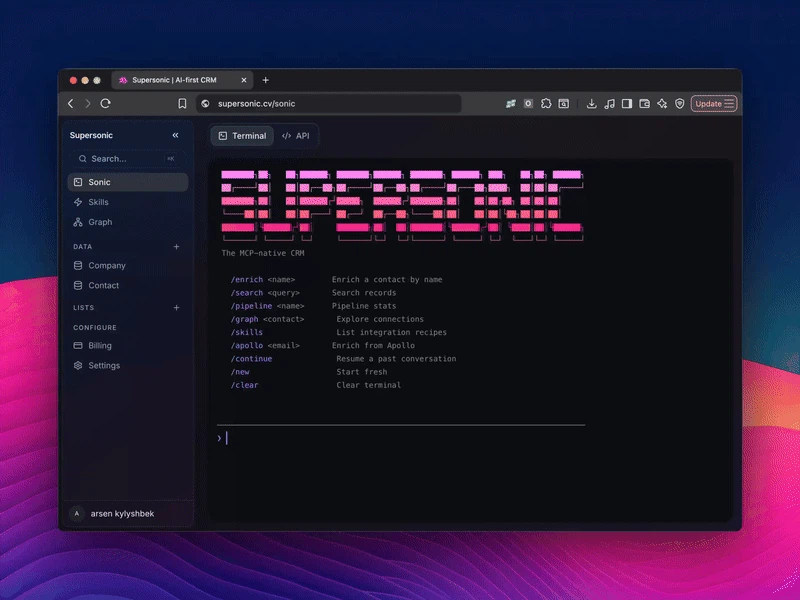Screen dimensions: 800x600
Task: Open the browser extensions puzzle icon
Action: tap(546, 103)
